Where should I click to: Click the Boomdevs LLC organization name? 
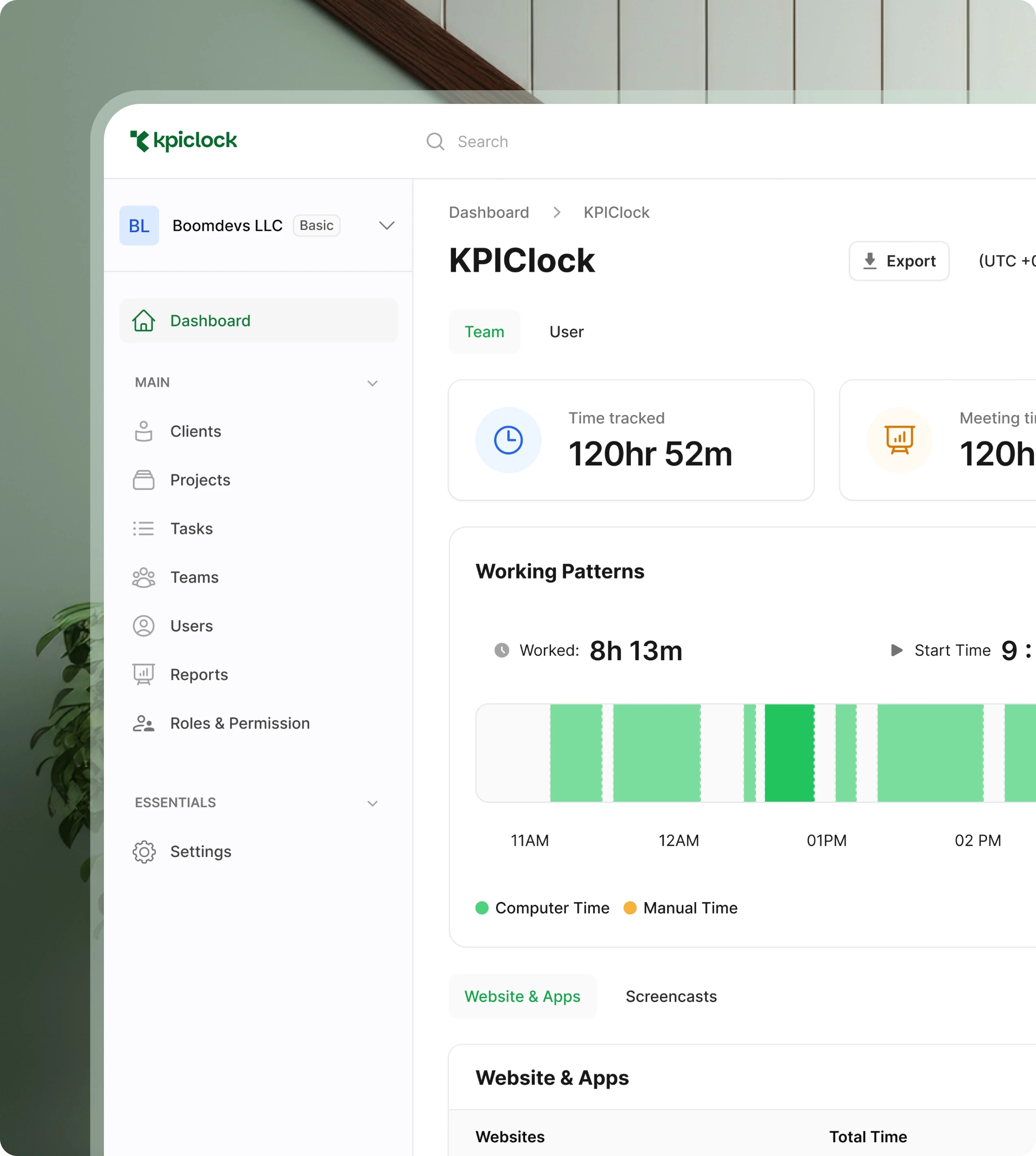[x=227, y=225]
